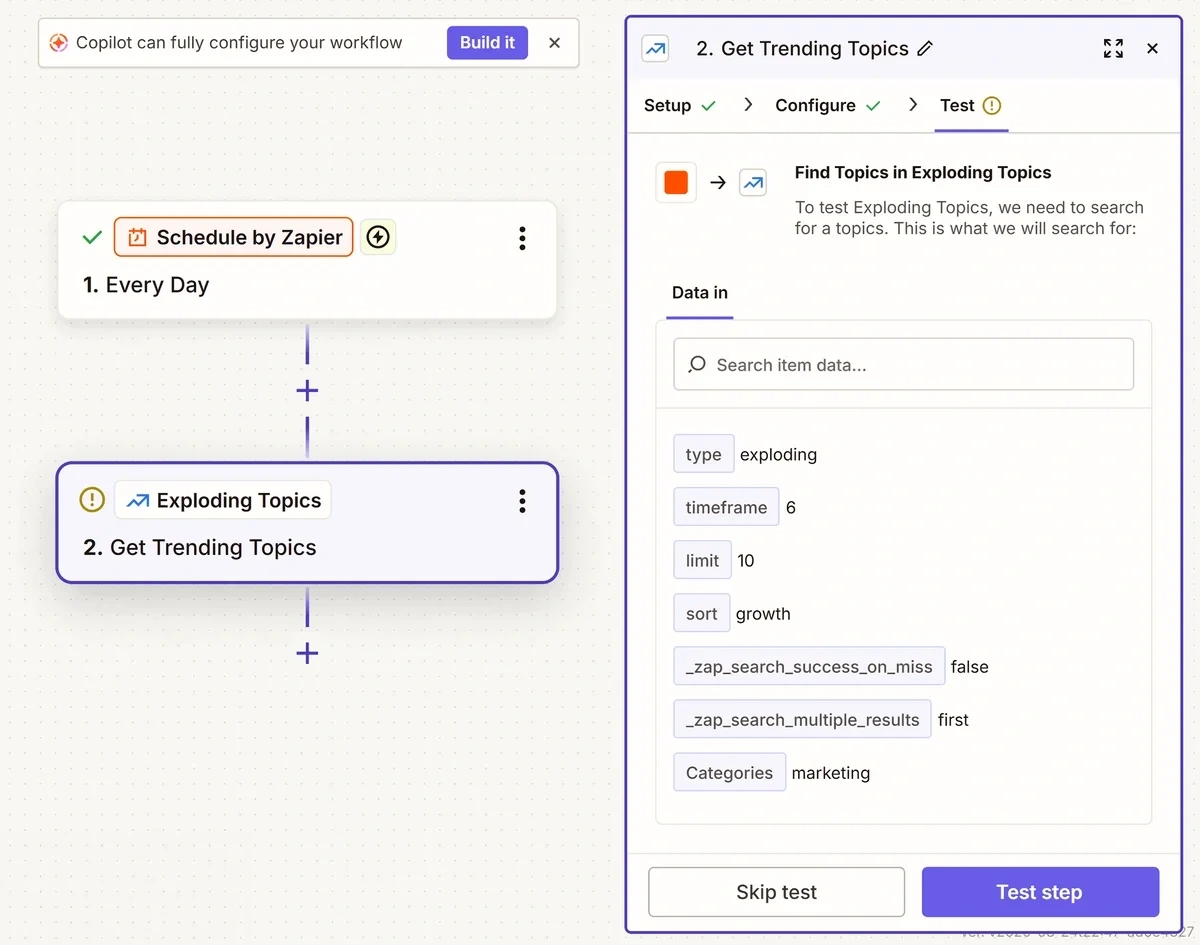Select the '2. Get Trending Topics' step card title
This screenshot has height=945, width=1200.
pyautogui.click(x=200, y=547)
